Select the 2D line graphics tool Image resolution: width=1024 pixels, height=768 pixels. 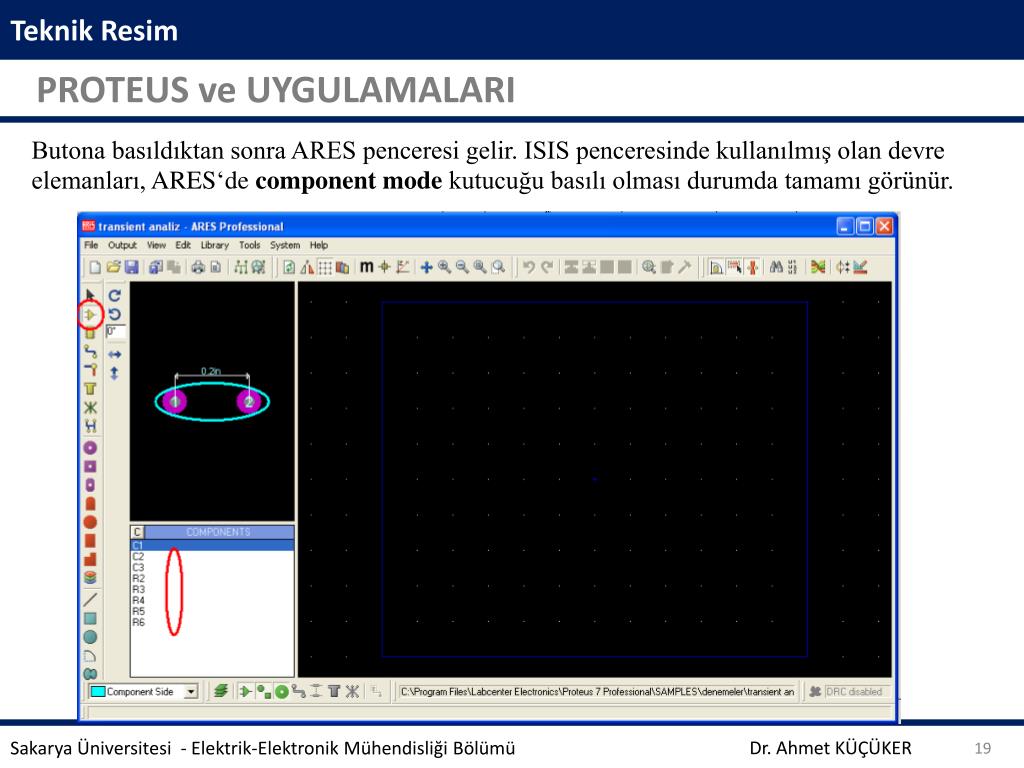click(x=90, y=599)
